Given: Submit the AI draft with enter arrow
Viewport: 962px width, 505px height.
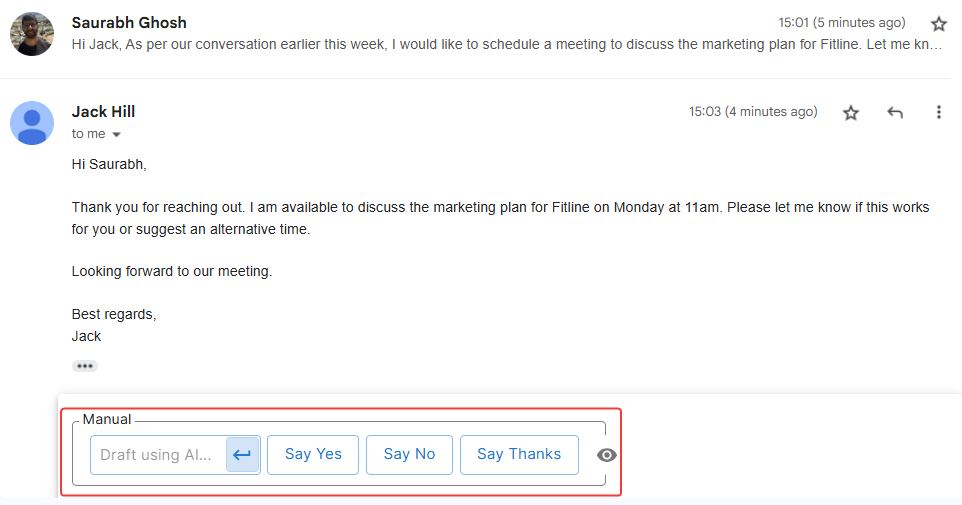Looking at the screenshot, I should (x=242, y=455).
